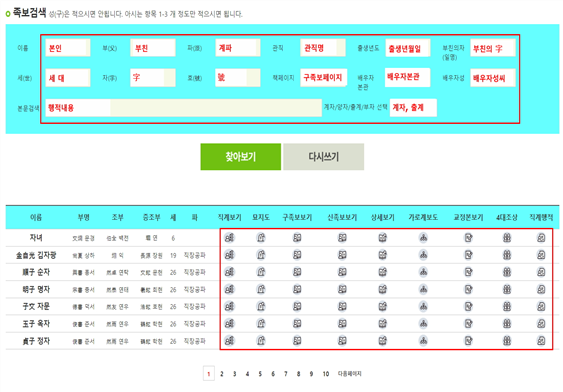Click the 찾아보기 search button
This screenshot has width=563, height=392.
(x=241, y=157)
